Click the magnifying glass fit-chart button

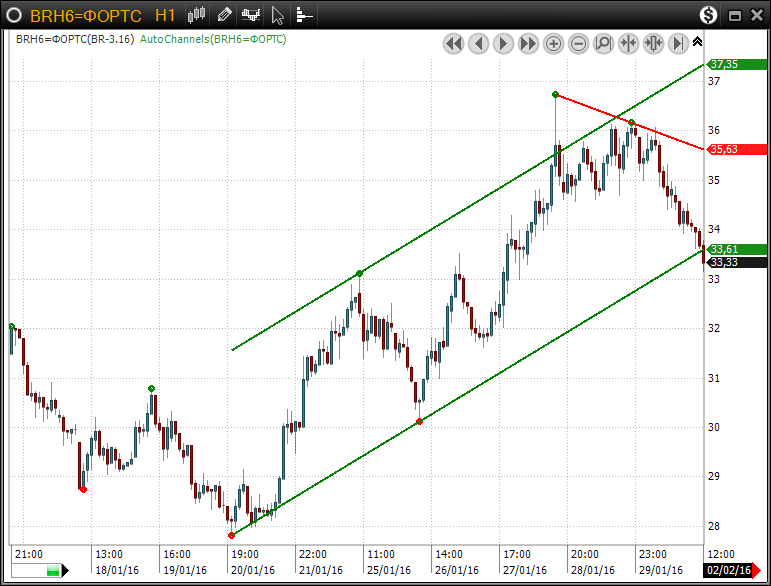coord(604,43)
